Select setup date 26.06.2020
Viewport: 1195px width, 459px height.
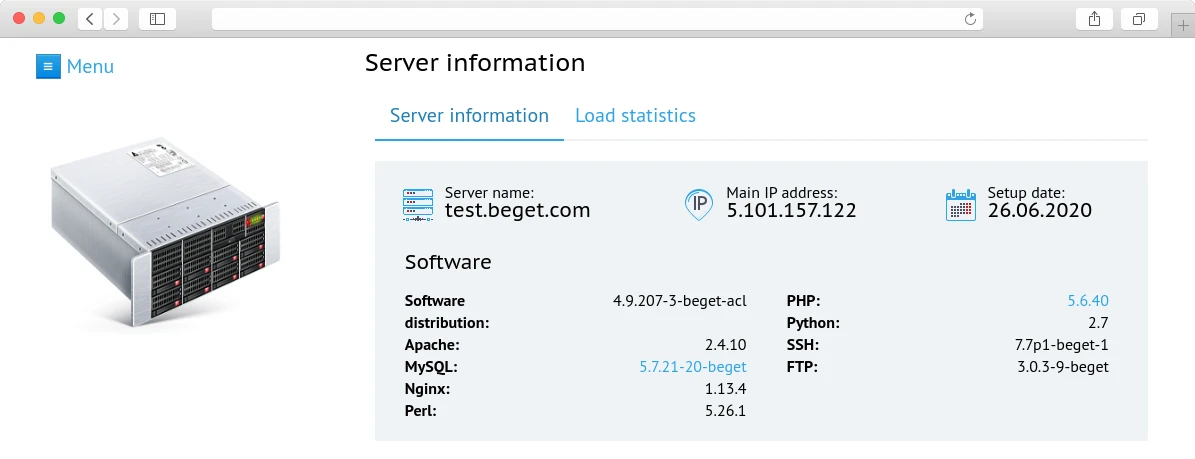[x=1040, y=210]
